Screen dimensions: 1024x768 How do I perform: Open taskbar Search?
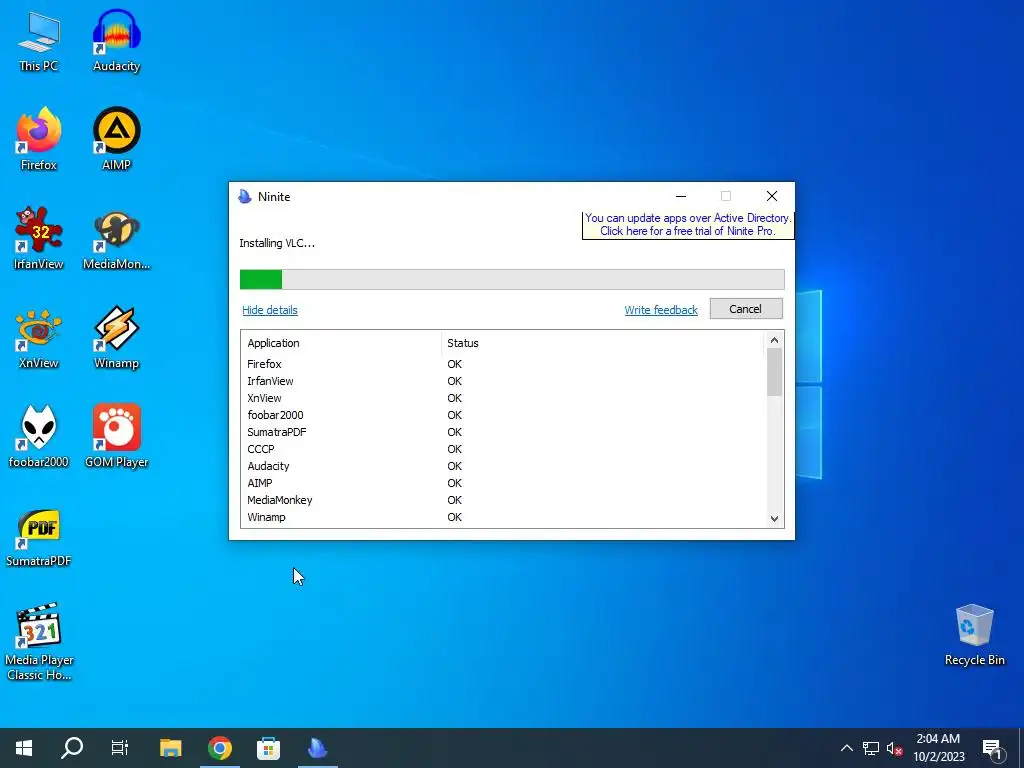click(72, 748)
